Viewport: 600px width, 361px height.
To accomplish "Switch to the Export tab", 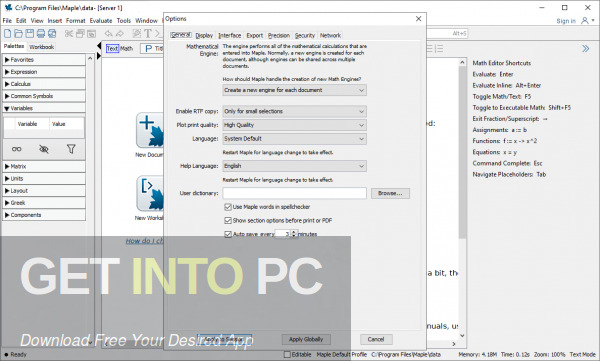I will pos(254,35).
